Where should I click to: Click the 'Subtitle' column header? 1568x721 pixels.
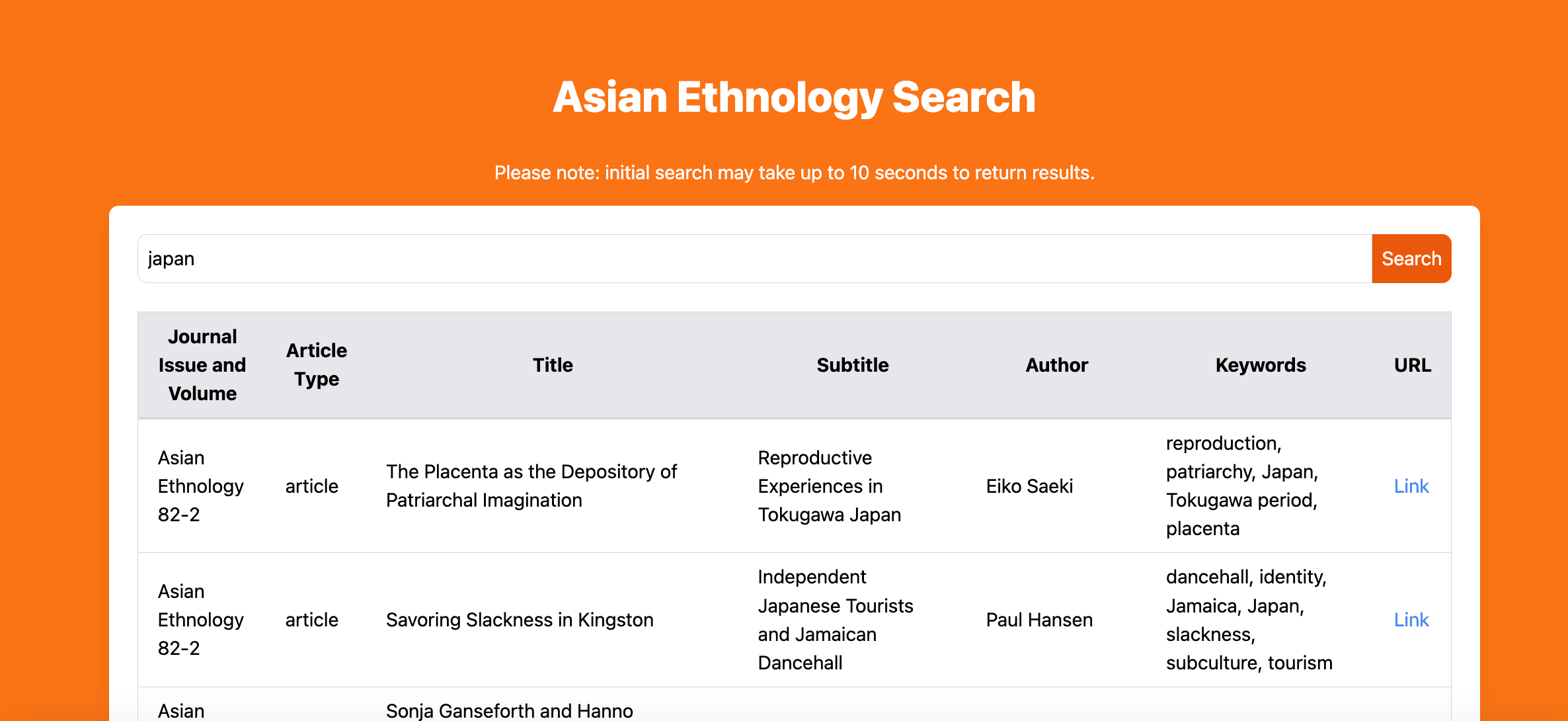[853, 365]
